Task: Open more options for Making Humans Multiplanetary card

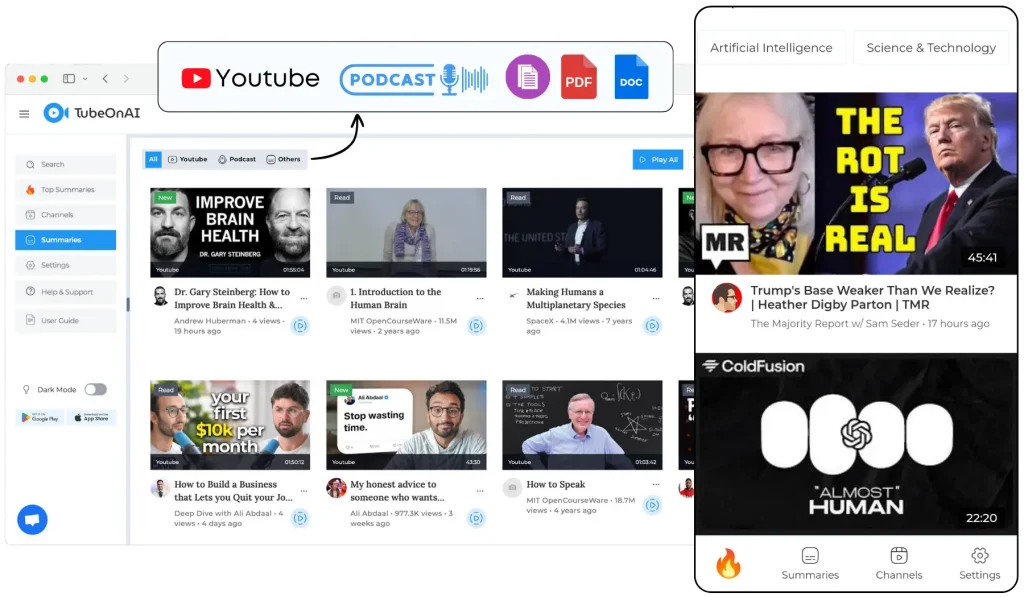Action: pyautogui.click(x=656, y=298)
